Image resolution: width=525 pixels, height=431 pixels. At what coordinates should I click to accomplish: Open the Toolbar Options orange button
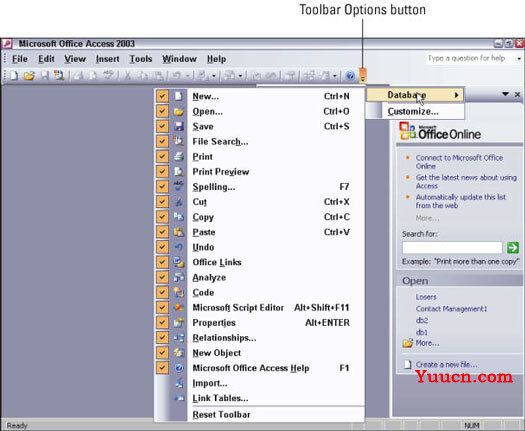pos(363,76)
